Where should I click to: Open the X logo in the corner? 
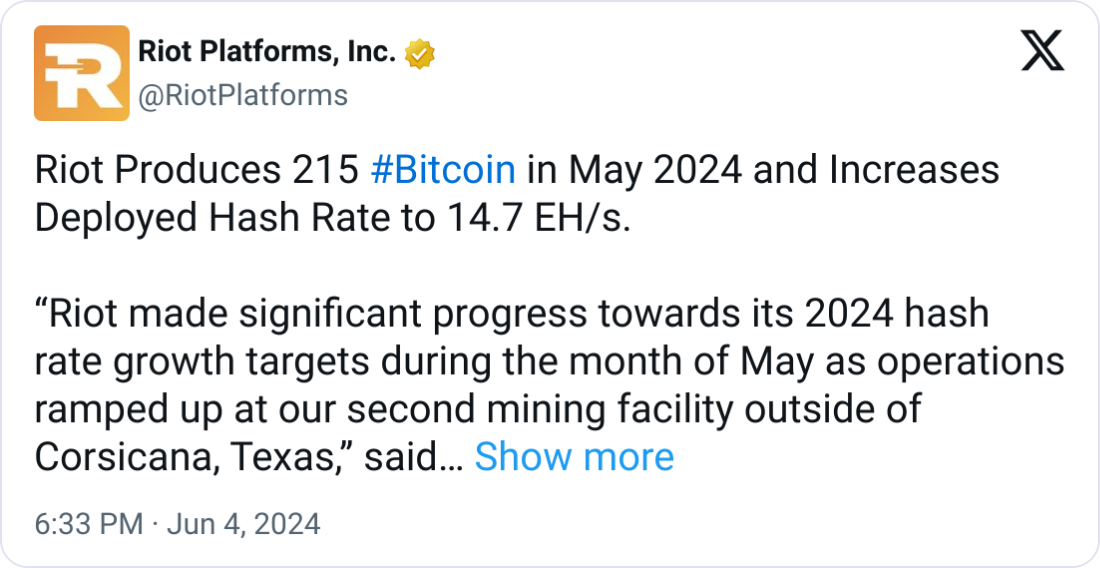click(x=1042, y=50)
